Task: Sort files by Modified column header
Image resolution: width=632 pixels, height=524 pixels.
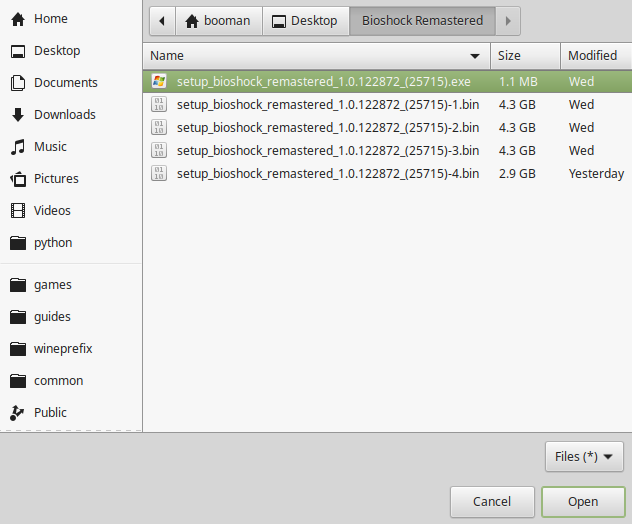Action: [596, 56]
